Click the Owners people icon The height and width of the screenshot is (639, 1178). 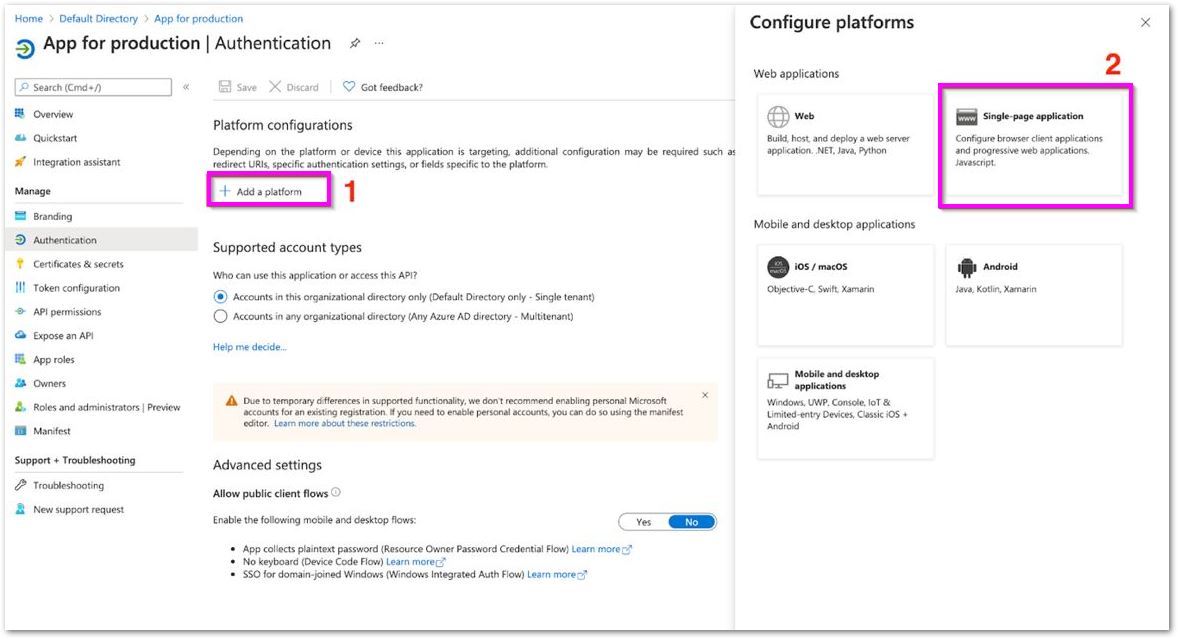(20, 384)
